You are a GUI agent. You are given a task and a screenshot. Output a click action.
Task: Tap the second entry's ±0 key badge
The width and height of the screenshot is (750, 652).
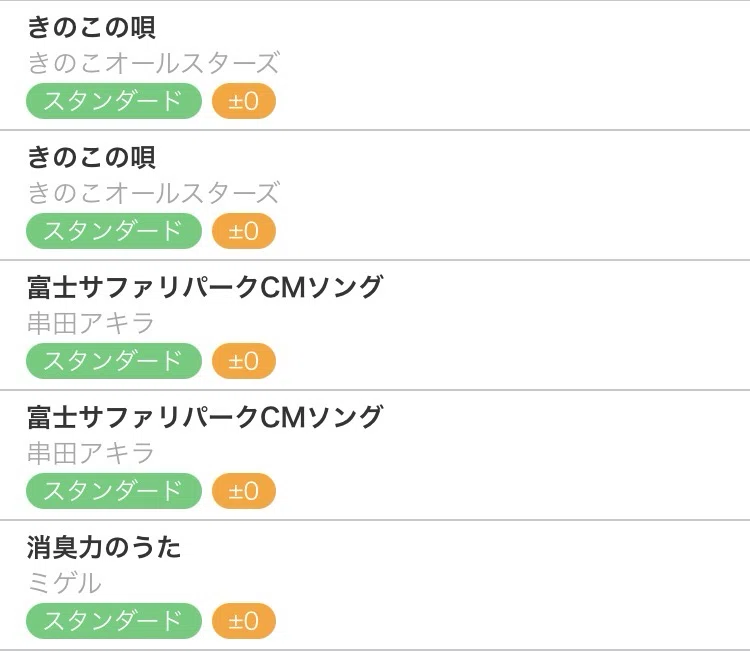(244, 231)
